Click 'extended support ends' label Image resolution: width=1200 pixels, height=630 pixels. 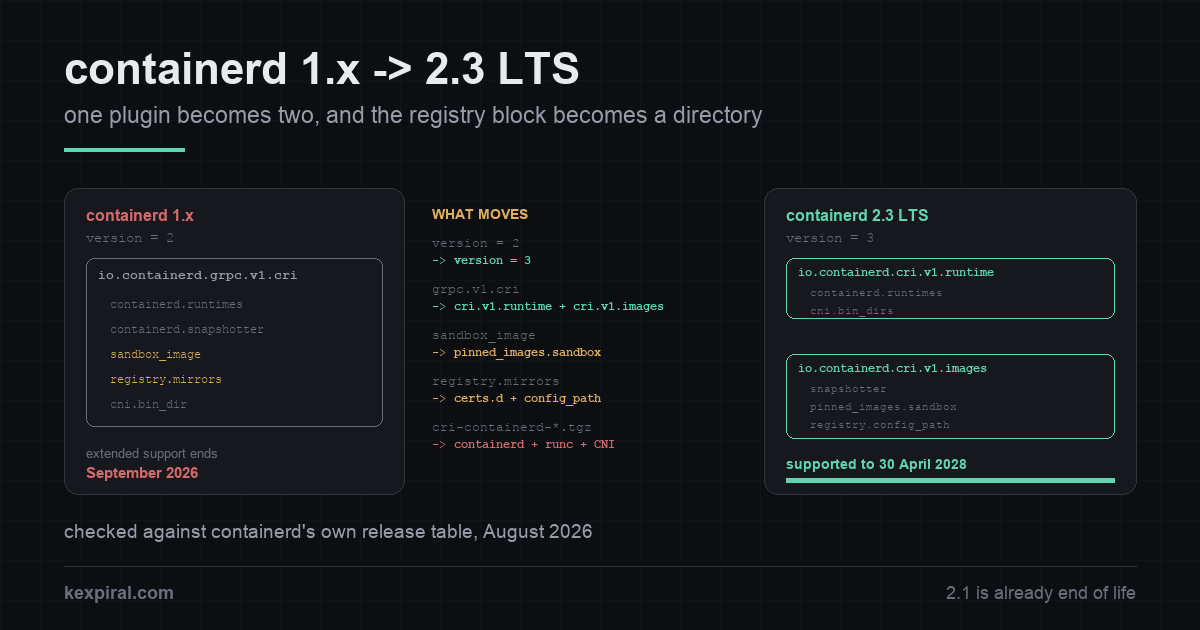pyautogui.click(x=151, y=453)
